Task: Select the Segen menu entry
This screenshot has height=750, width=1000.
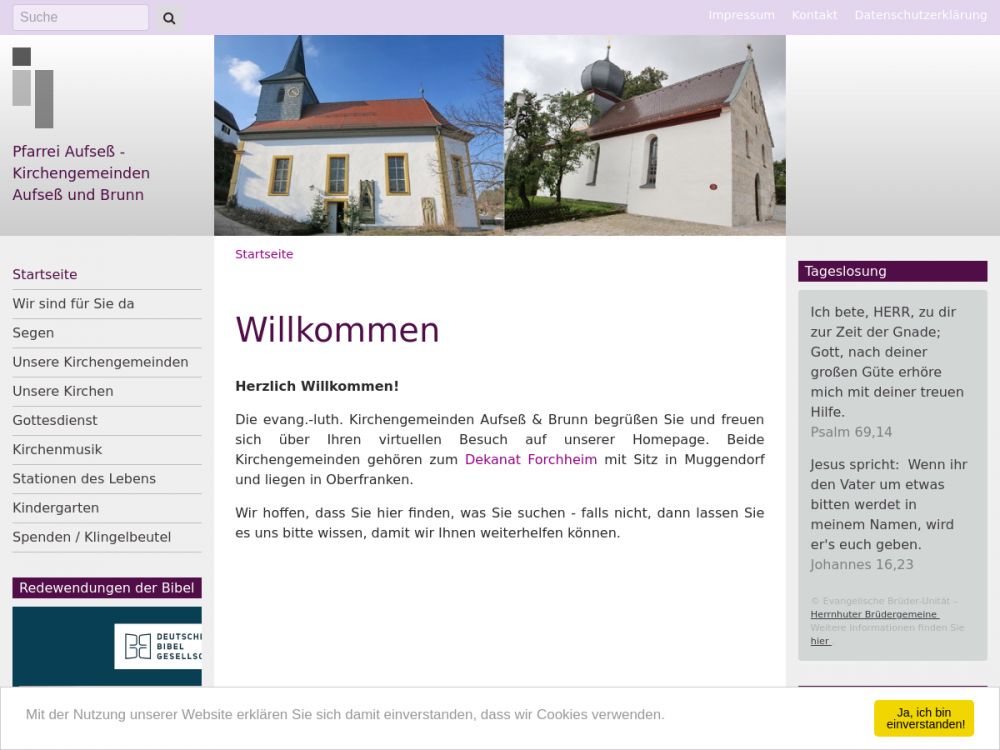Action: coord(33,332)
